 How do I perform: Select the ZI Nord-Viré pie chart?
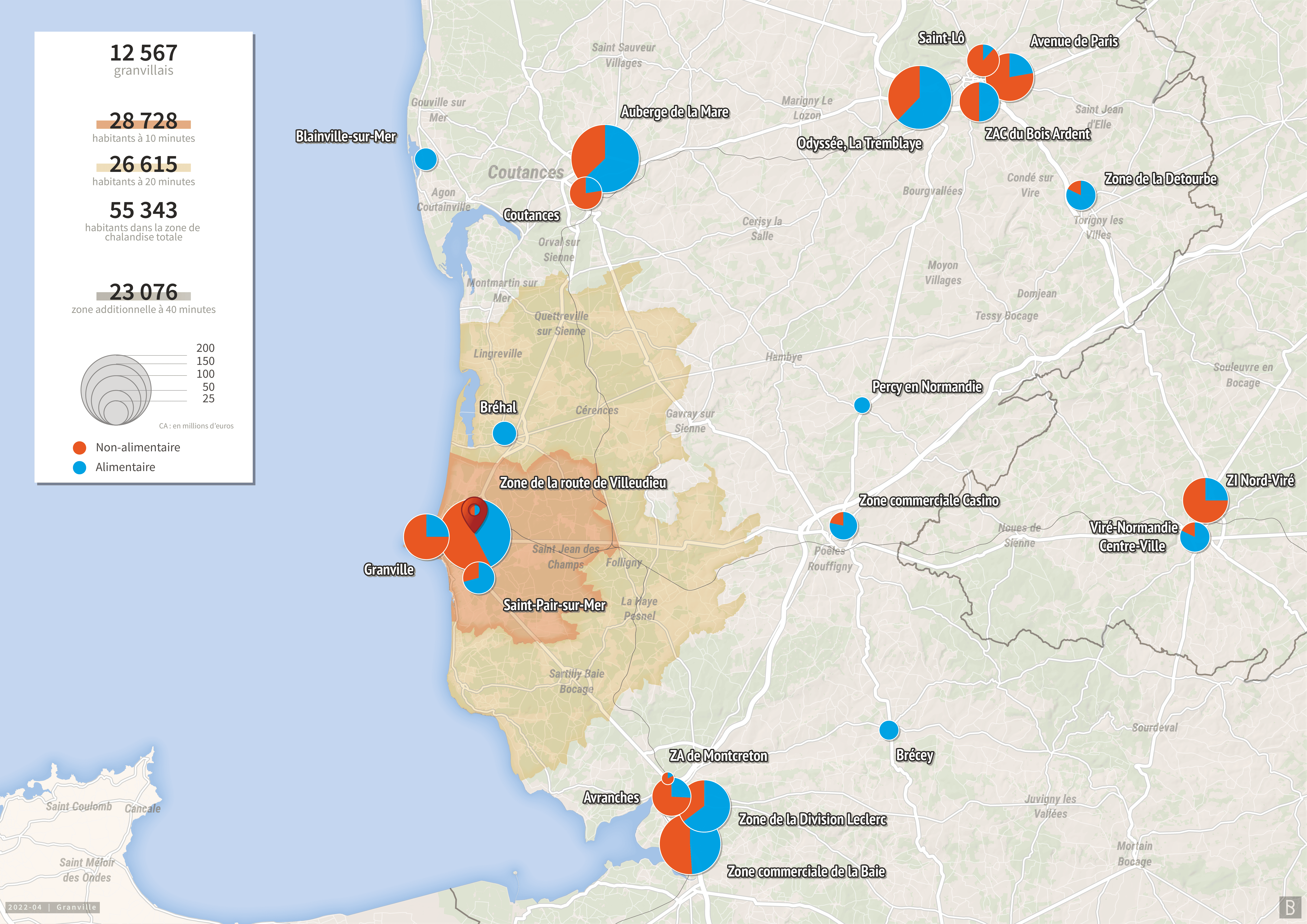coord(1205,500)
